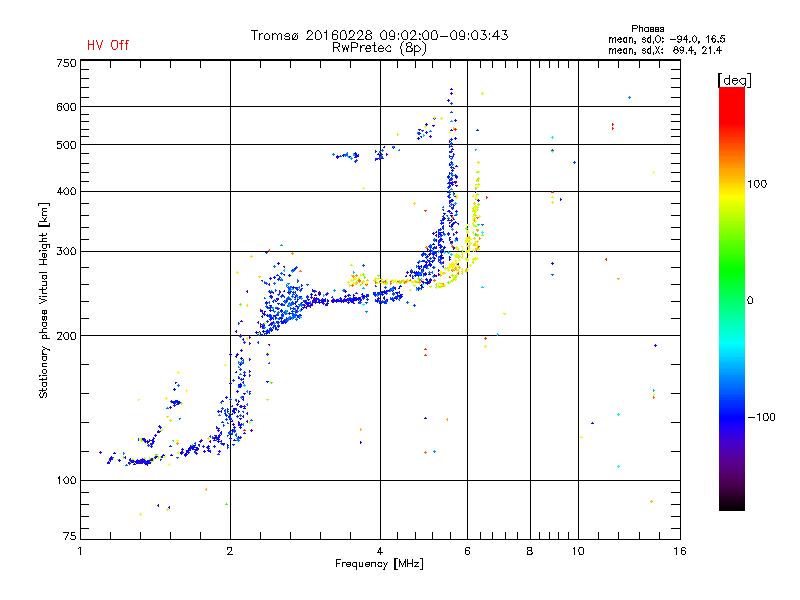Click the red 'HV Off' status label
Viewport: 800px width, 600px height.
(x=108, y=45)
